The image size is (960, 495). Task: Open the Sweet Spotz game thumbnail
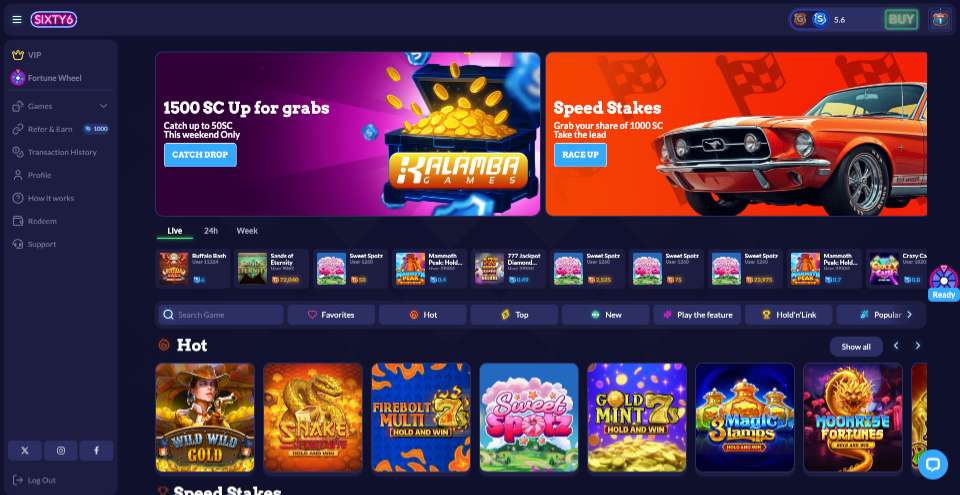529,418
